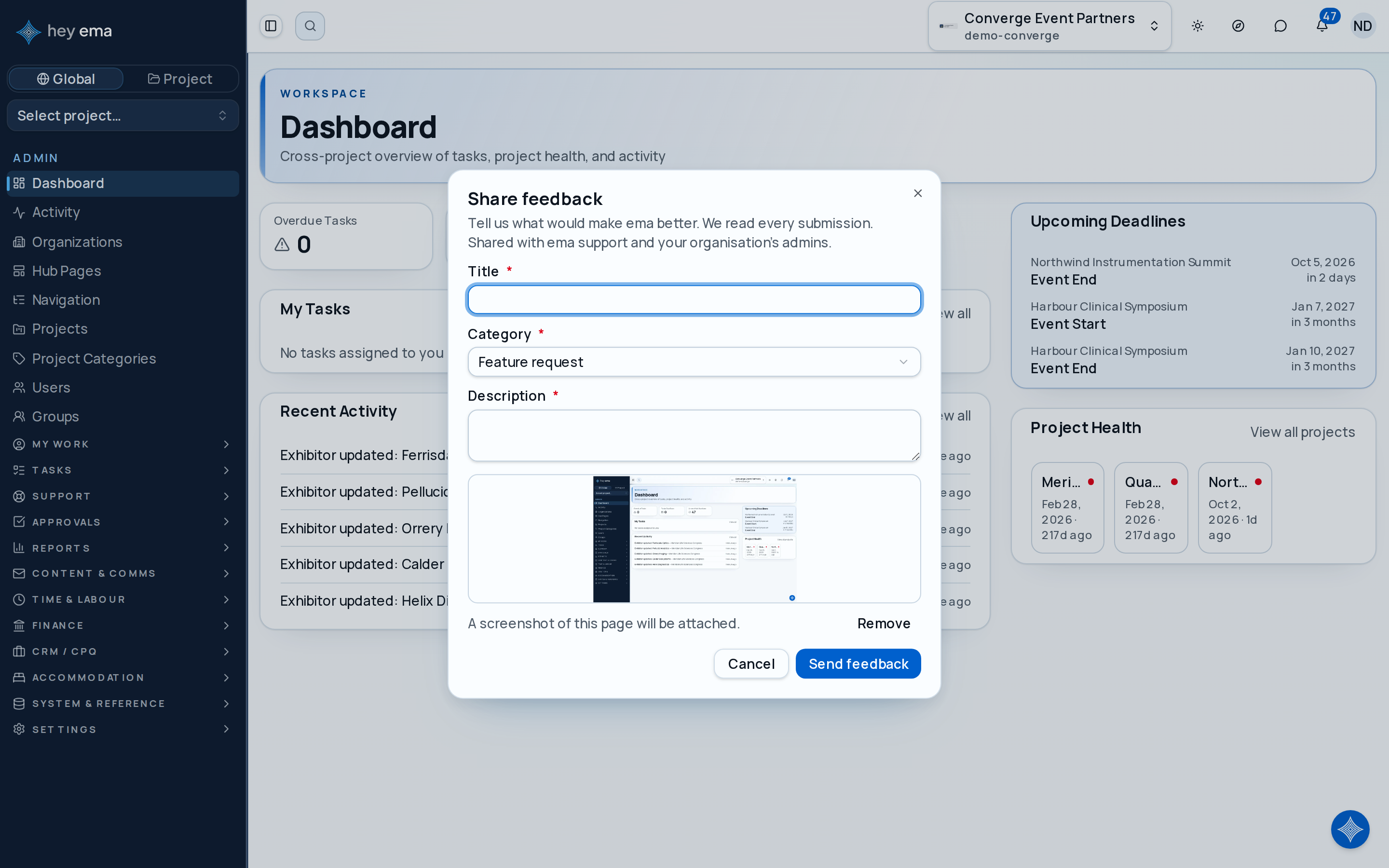Expand the MY WORK section
The image size is (1389, 868).
(122, 444)
